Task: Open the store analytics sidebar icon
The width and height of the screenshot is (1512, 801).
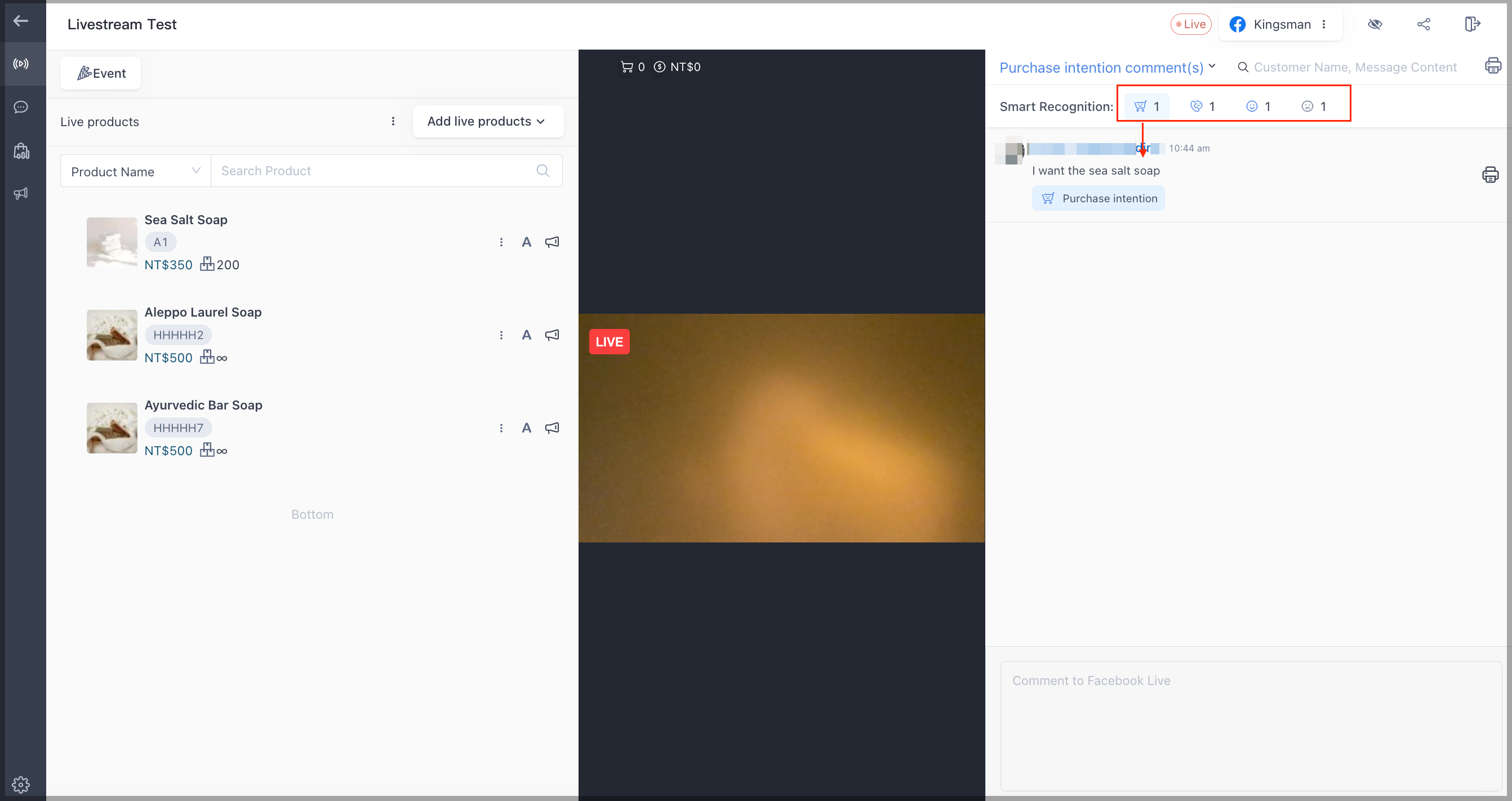Action: click(x=21, y=151)
